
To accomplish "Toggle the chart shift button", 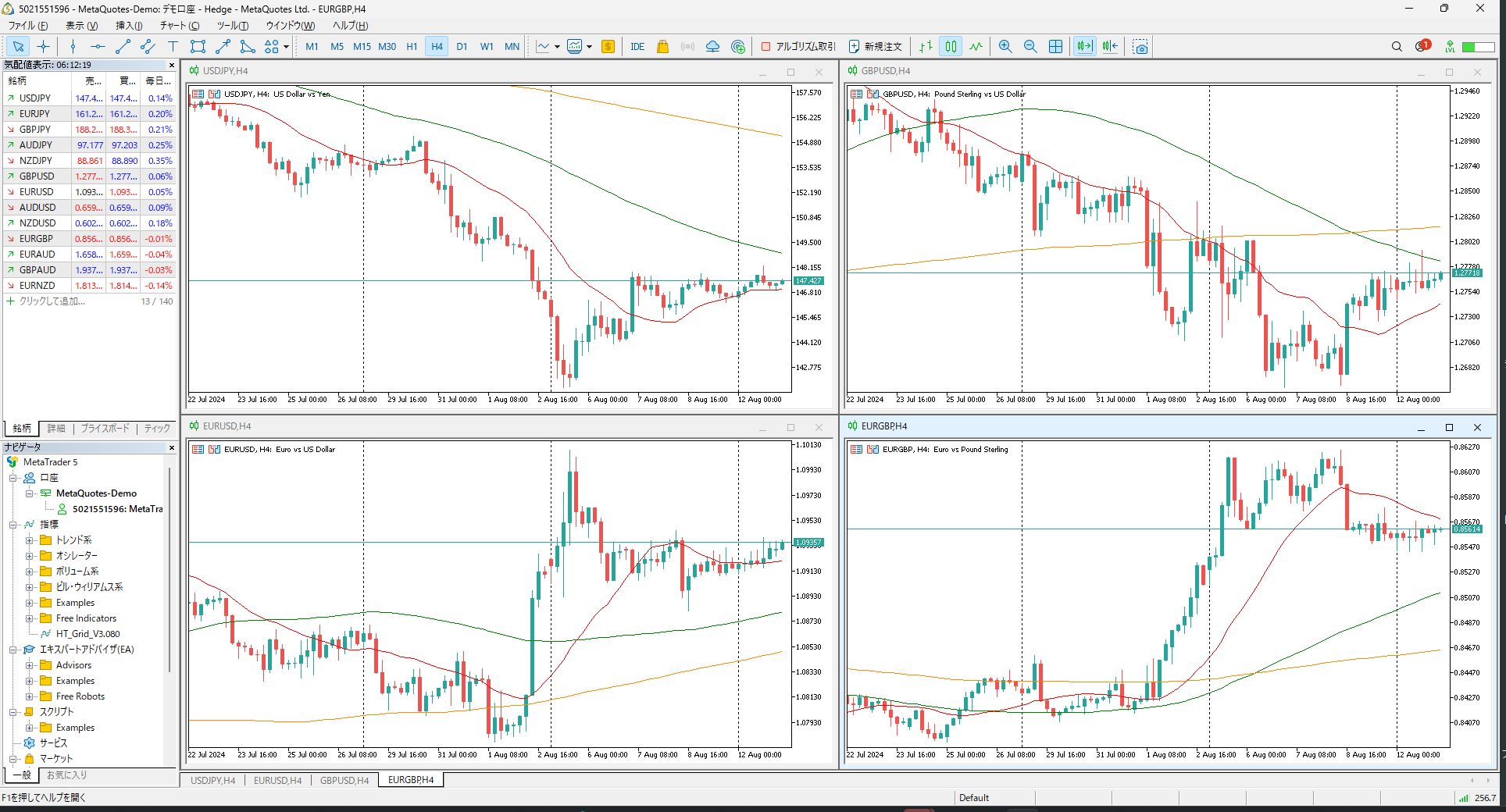I will pos(1110,47).
